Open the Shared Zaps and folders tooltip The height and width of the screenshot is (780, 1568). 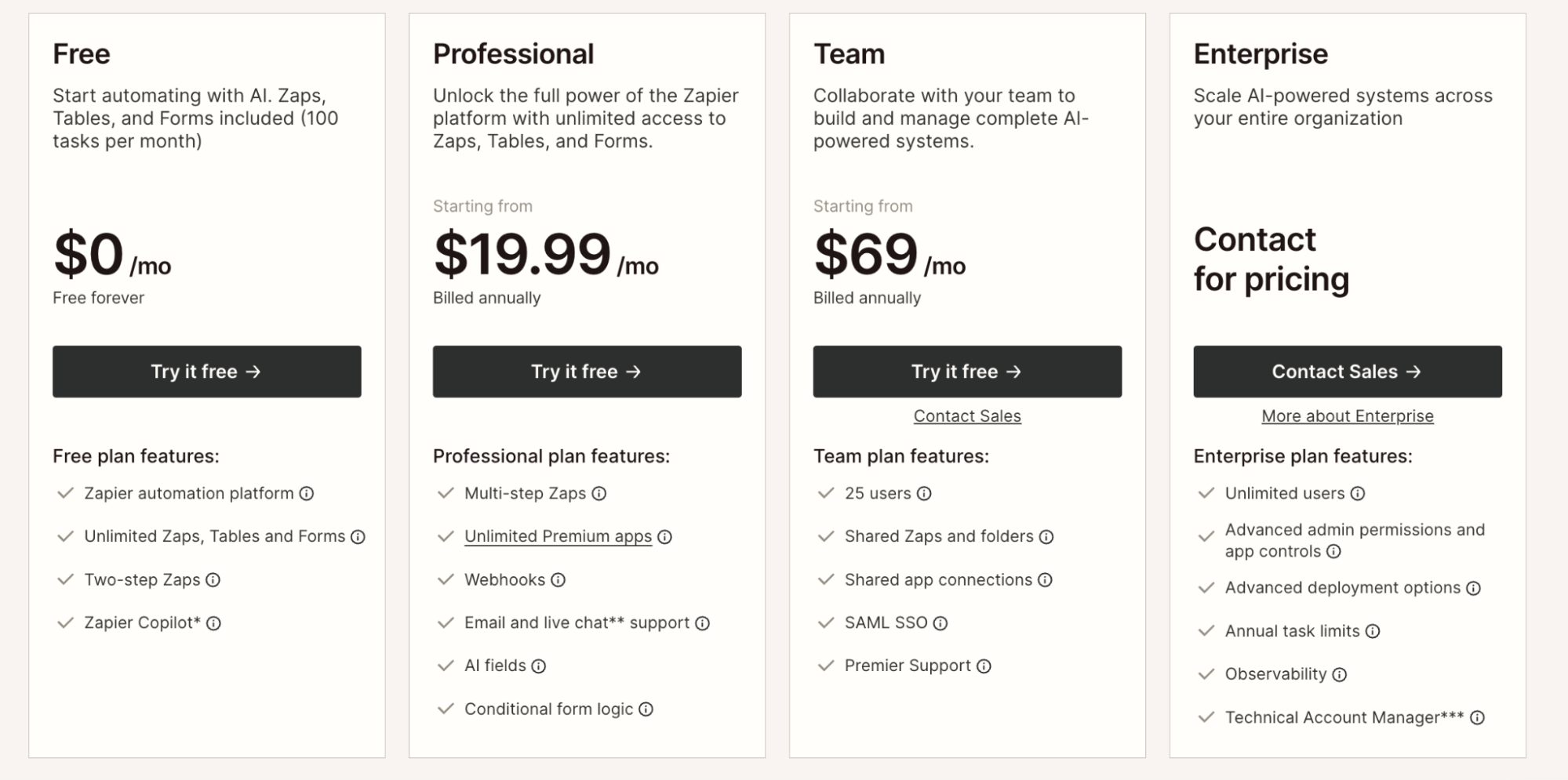pyautogui.click(x=1046, y=536)
